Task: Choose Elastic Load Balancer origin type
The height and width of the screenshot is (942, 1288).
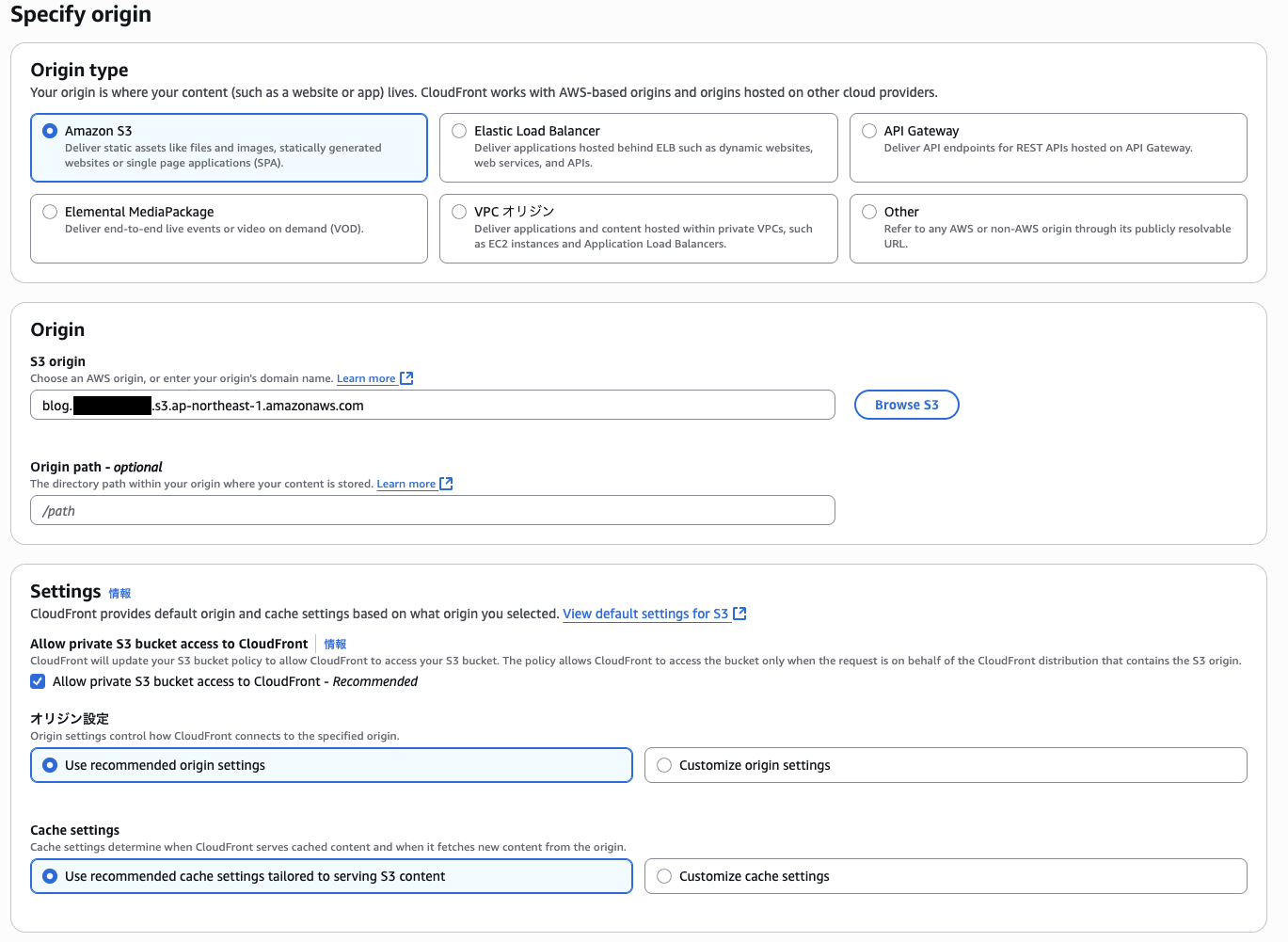Action: point(459,131)
